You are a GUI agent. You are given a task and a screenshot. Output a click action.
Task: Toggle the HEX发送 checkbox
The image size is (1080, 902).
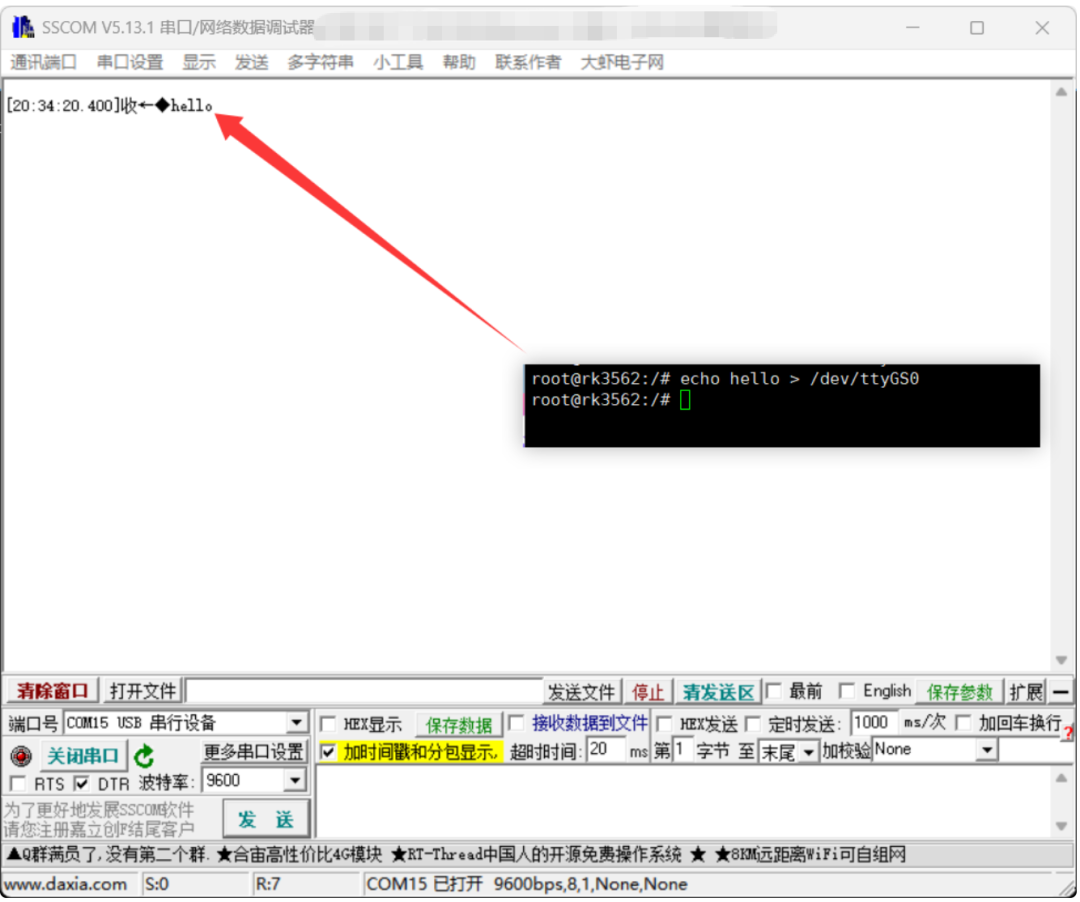pyautogui.click(x=665, y=724)
